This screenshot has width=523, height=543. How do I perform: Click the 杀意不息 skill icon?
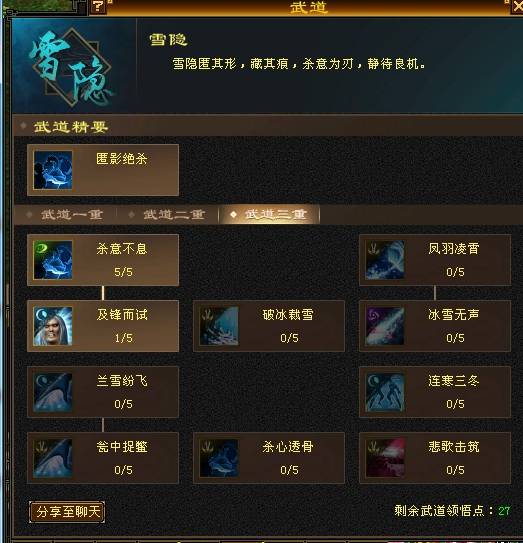point(53,260)
